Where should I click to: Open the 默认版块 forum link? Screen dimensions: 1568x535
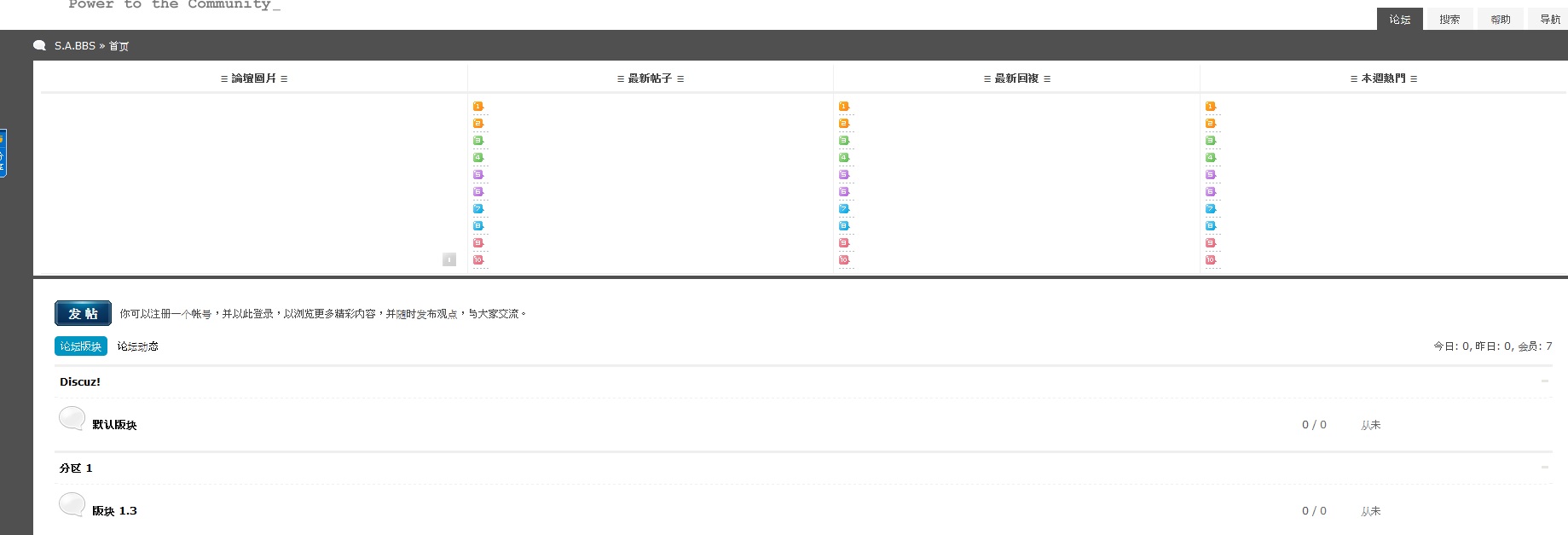pyautogui.click(x=114, y=425)
